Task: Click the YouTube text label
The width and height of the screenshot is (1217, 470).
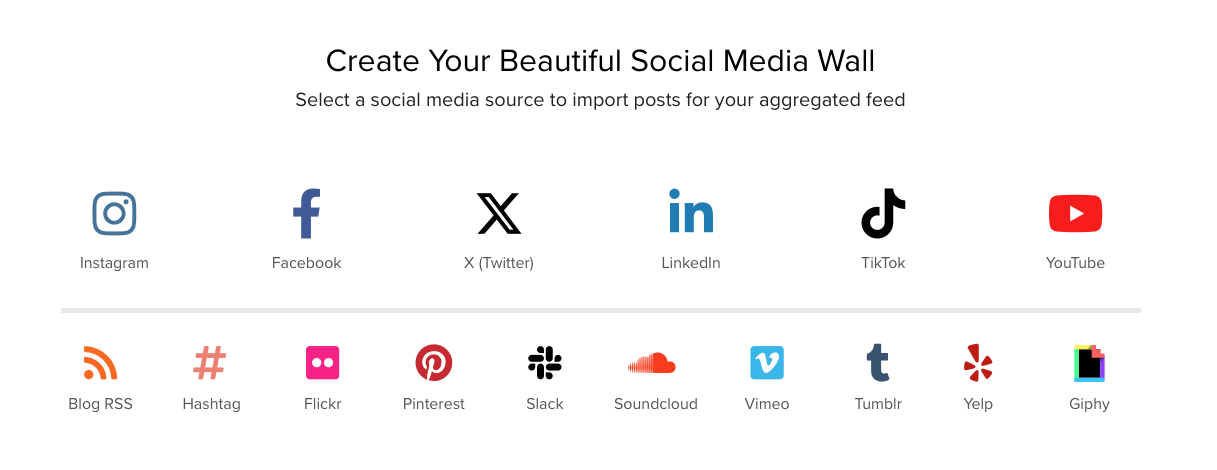Action: (1075, 263)
